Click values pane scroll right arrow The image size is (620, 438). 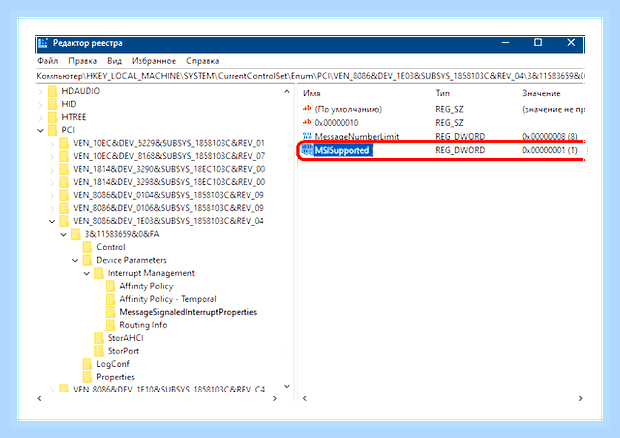click(x=580, y=398)
